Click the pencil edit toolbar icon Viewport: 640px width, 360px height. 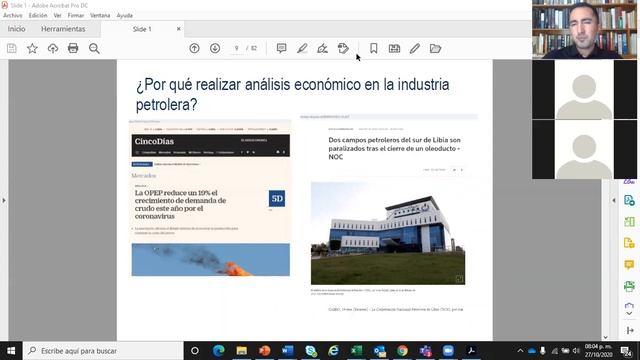click(x=415, y=49)
